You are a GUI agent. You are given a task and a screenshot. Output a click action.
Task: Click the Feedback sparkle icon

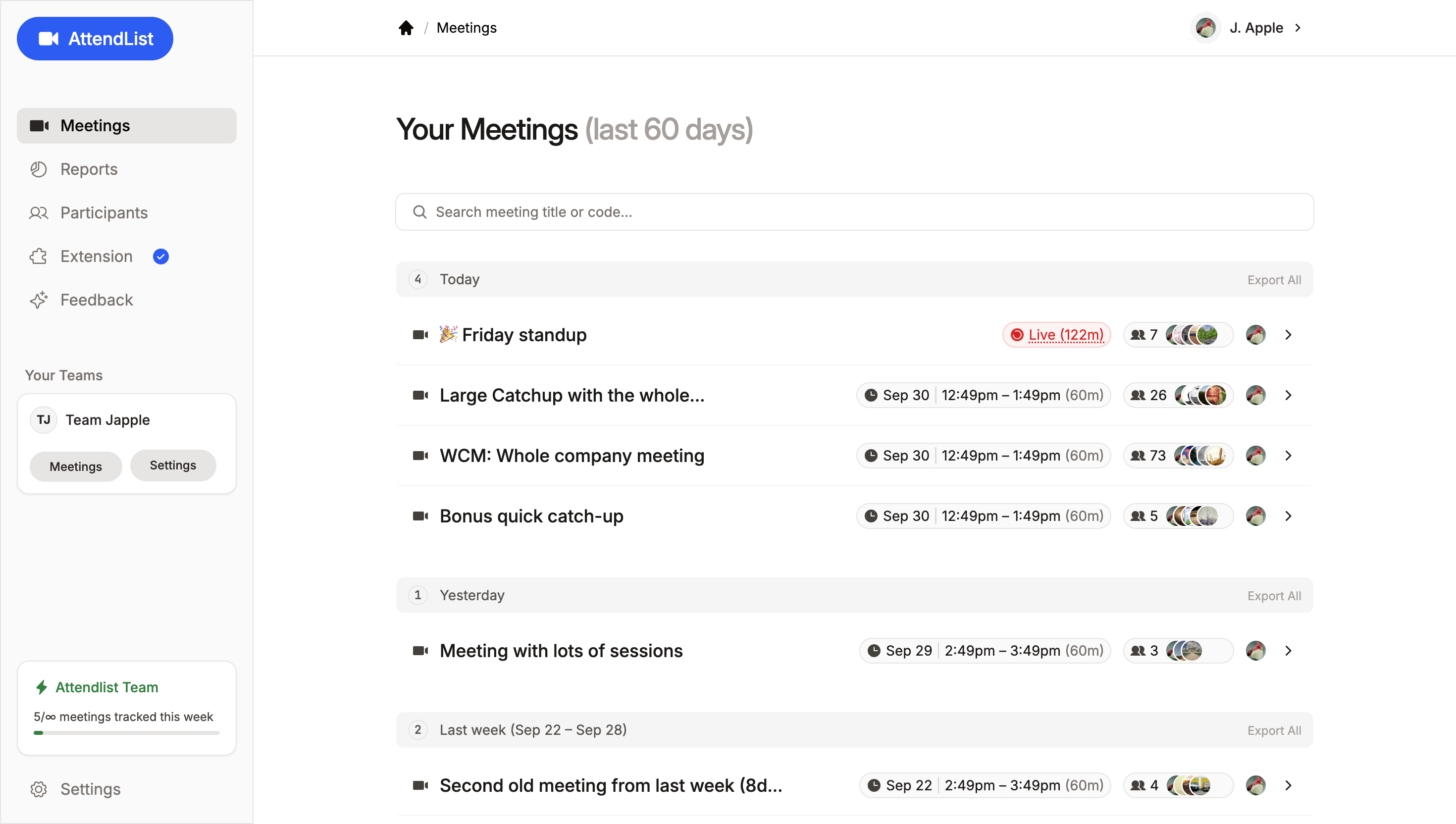tap(39, 300)
